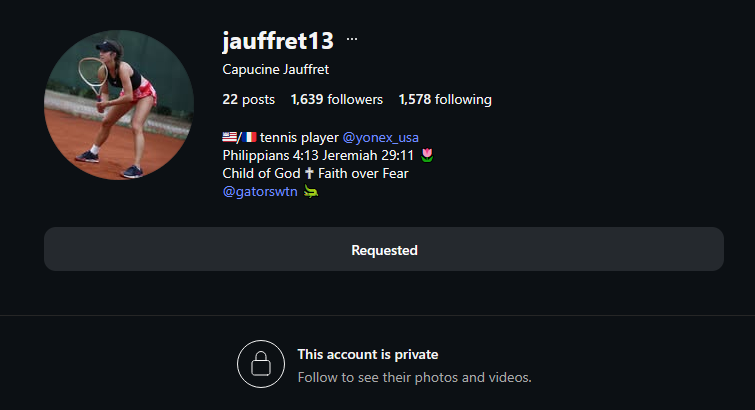The height and width of the screenshot is (410, 755).
Task: View the 1,639 followers list
Action: tap(337, 100)
